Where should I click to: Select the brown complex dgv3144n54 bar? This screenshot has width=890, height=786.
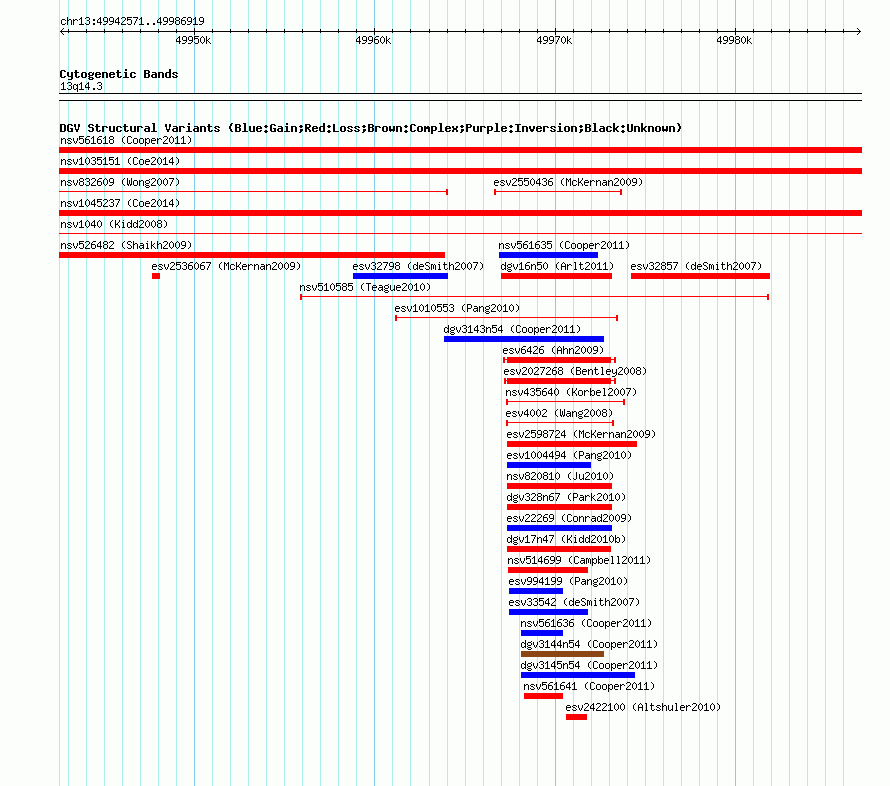tap(562, 654)
